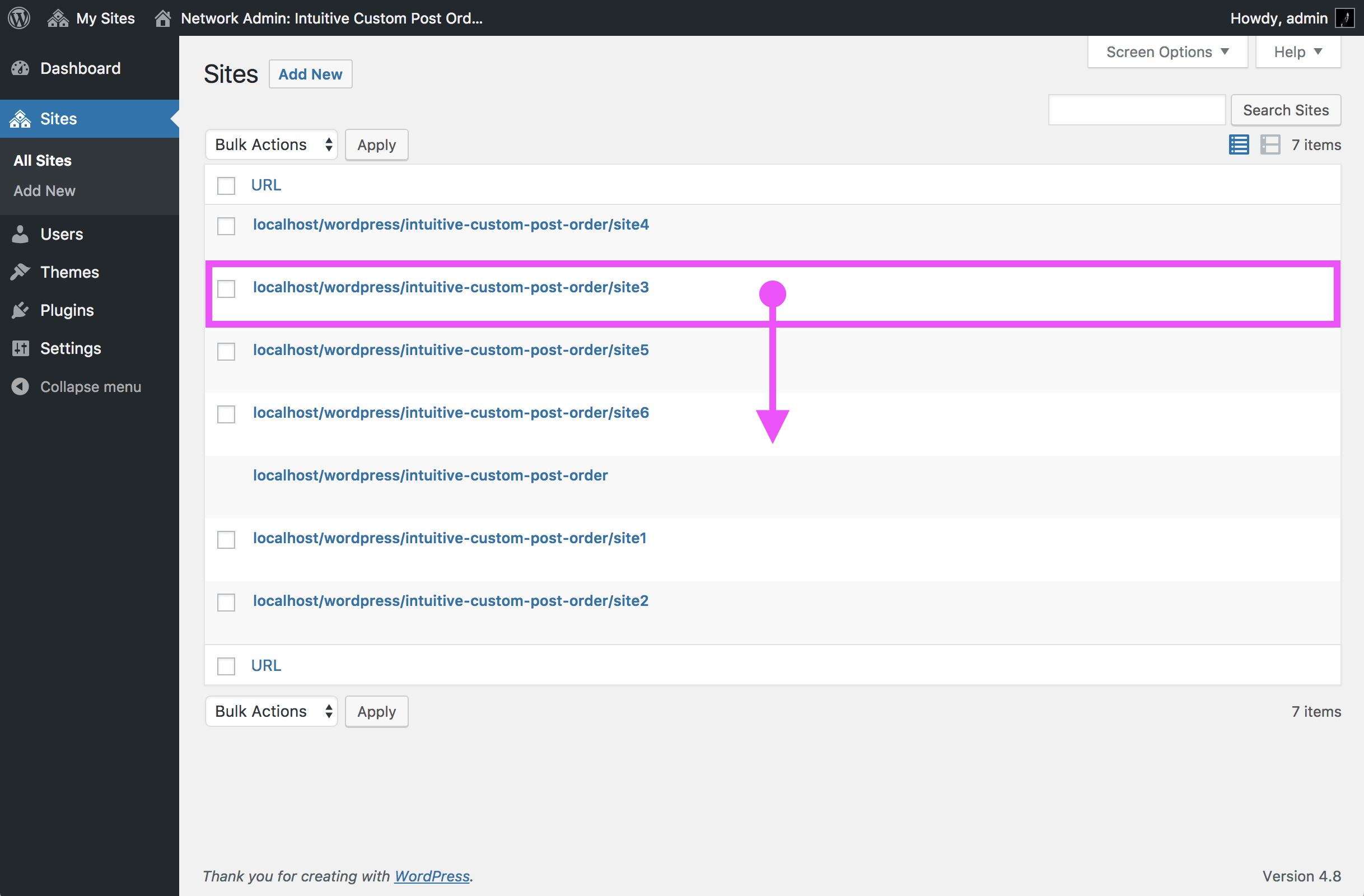
Task: Switch to grid view layout
Action: (1270, 145)
